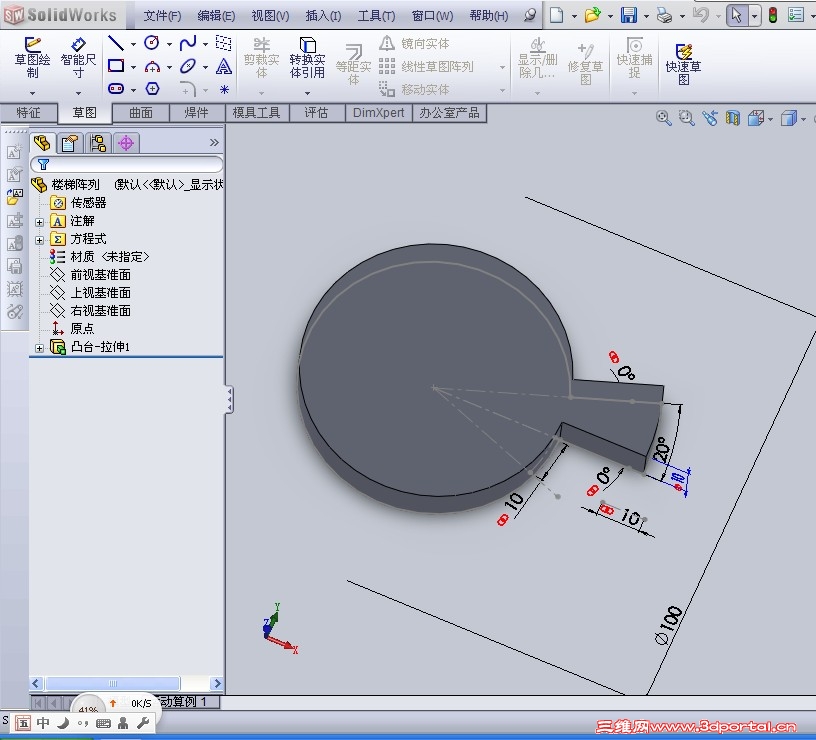This screenshot has width=816, height=740.
Task: Open the 智能尺寸 Smart Dimension tool
Action: click(x=78, y=60)
